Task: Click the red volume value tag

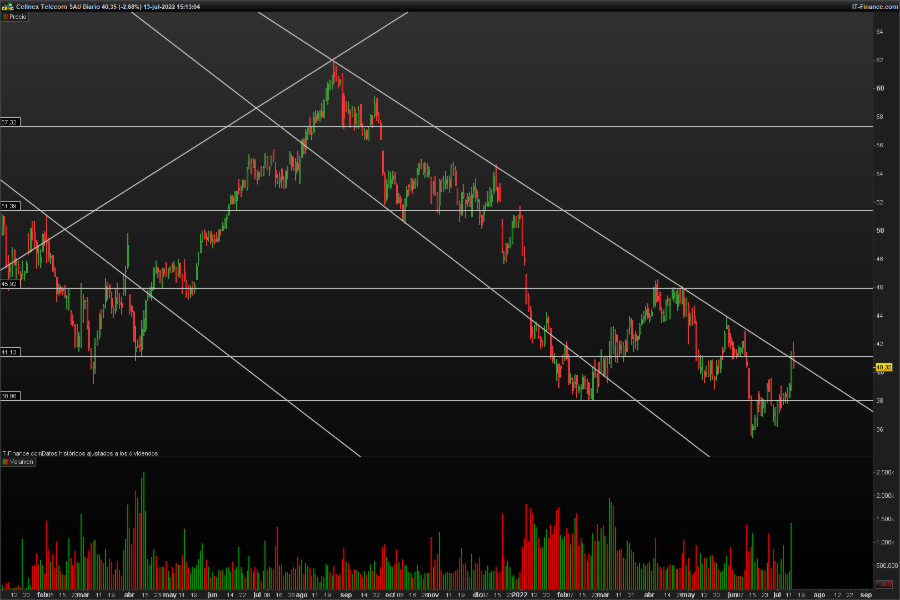Action: [883, 584]
